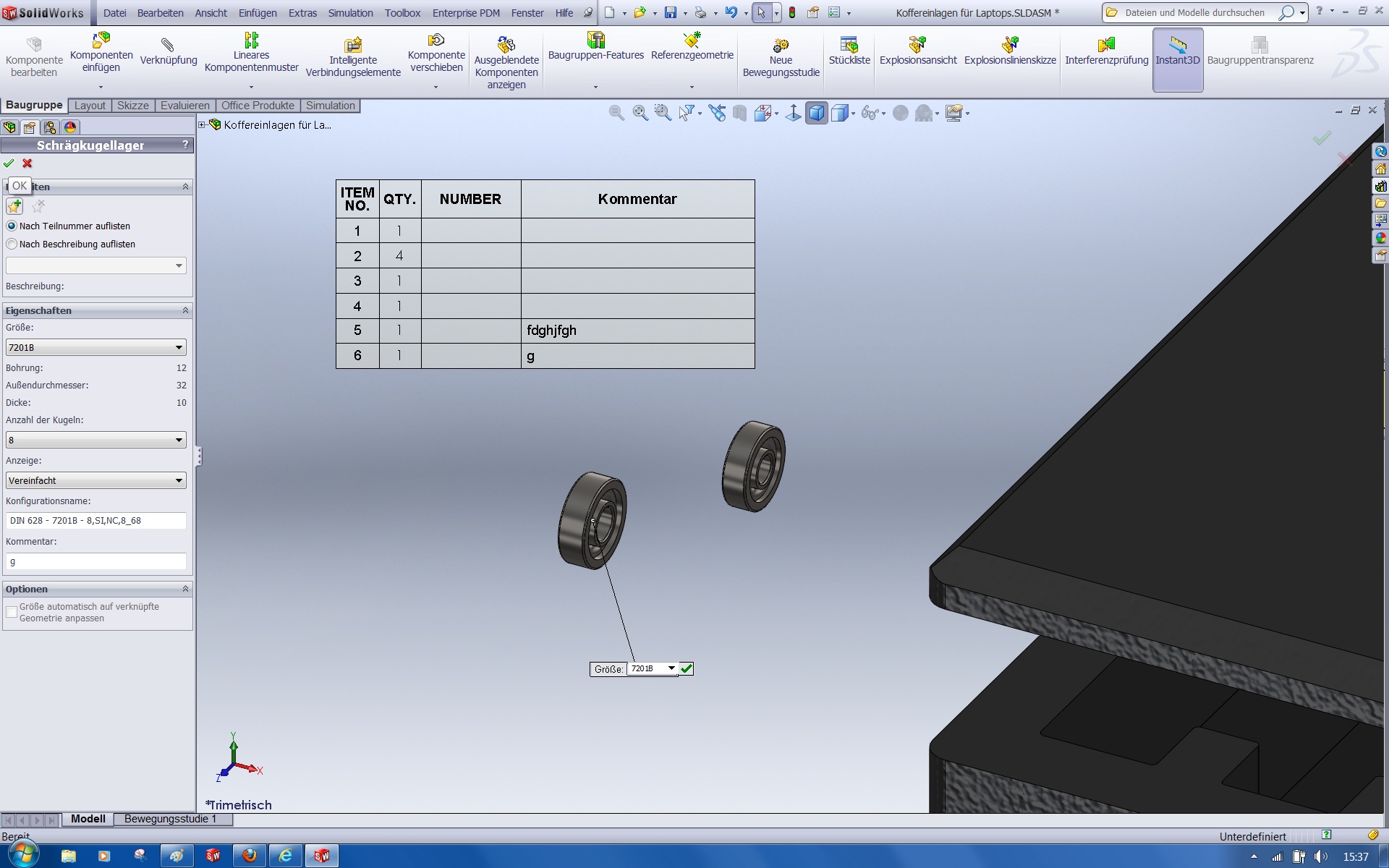Click volume icon in system tray
The height and width of the screenshot is (868, 1389).
[x=1320, y=857]
